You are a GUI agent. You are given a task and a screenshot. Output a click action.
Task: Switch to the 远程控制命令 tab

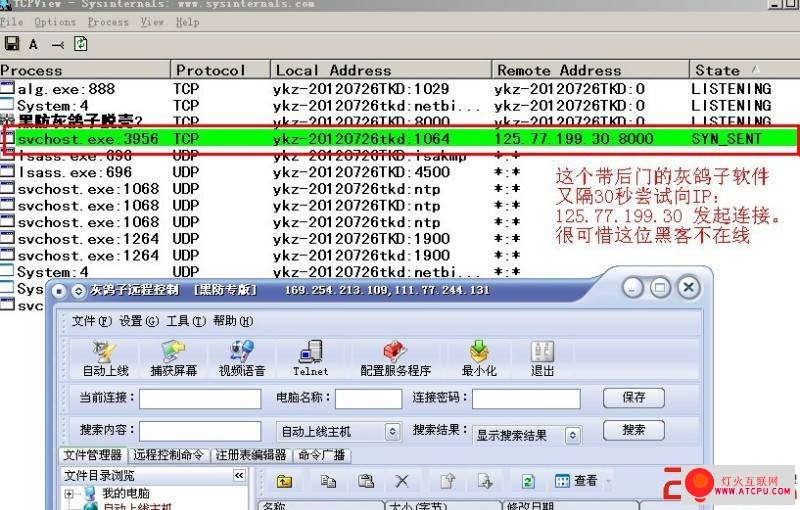(168, 455)
